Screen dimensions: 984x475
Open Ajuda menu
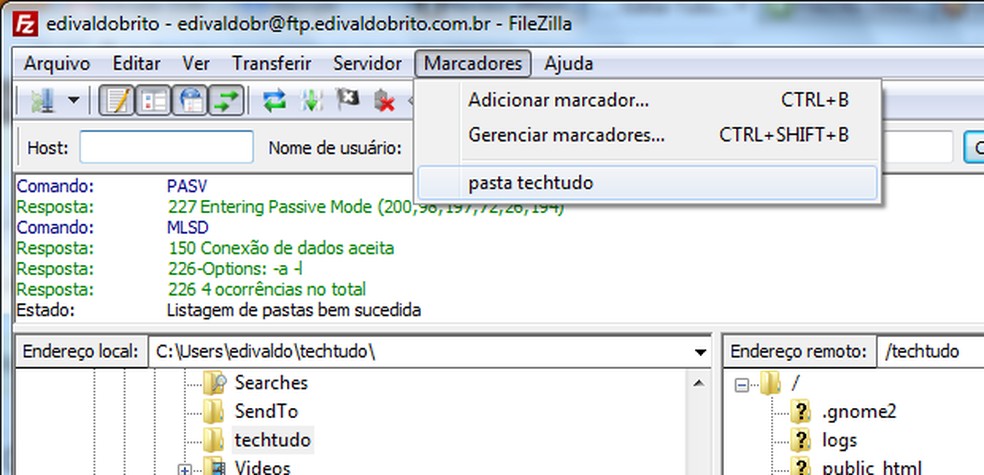[569, 63]
